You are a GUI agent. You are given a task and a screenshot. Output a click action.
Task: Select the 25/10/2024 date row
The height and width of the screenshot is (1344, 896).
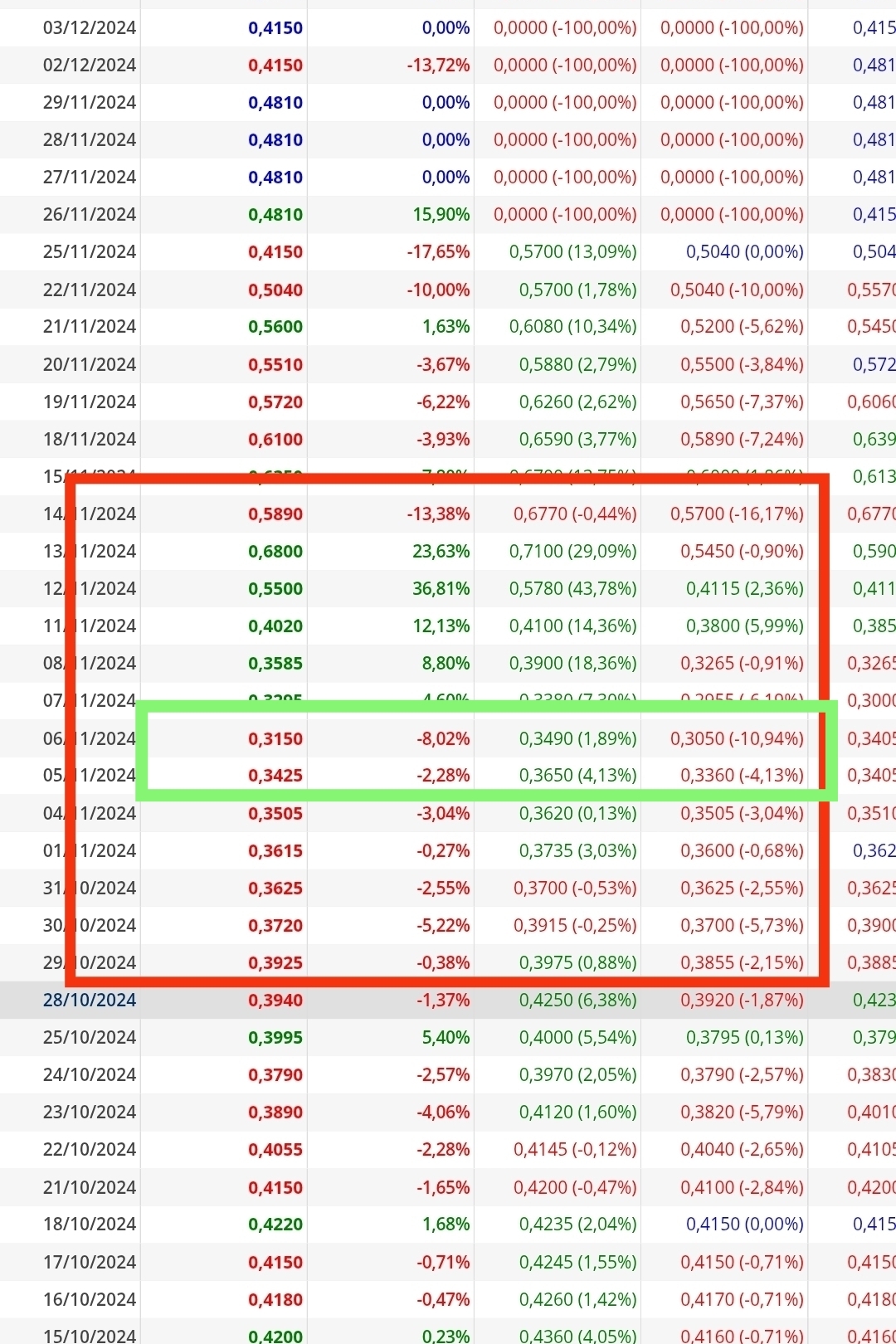pyautogui.click(x=448, y=1038)
